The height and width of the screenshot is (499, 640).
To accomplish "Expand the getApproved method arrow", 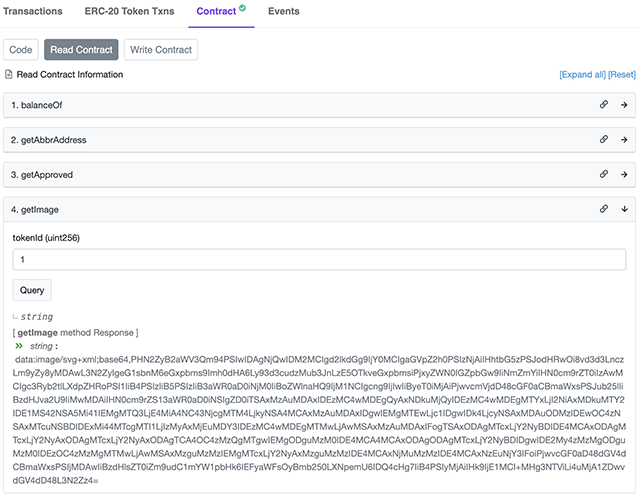I will pos(624,175).
